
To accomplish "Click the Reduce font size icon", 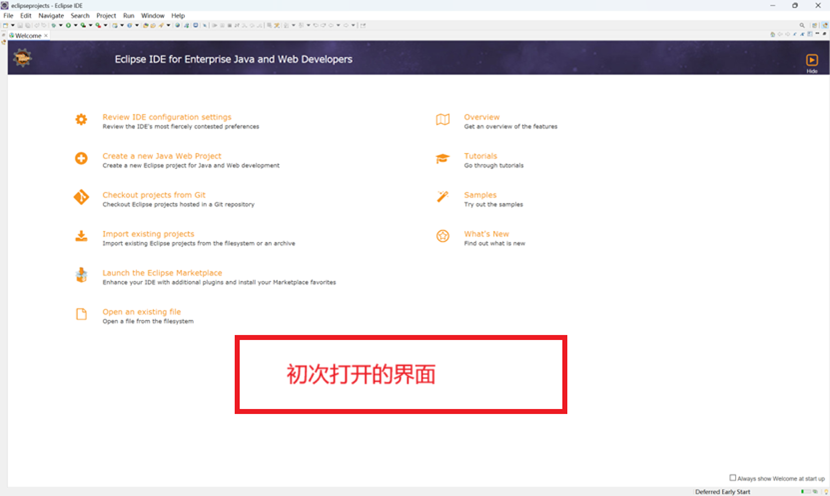I will coord(795,34).
